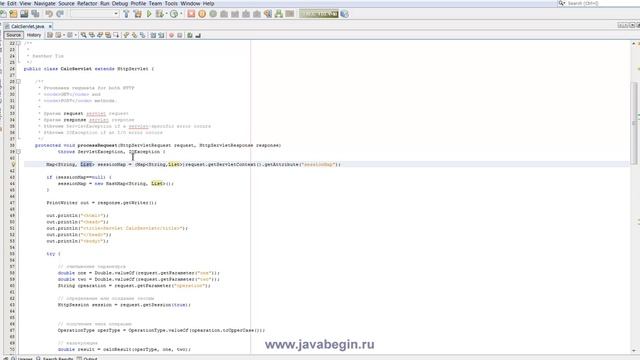
Task: Click the Find Selection magnifier icon in editor toolbar
Action: (x=83, y=35)
